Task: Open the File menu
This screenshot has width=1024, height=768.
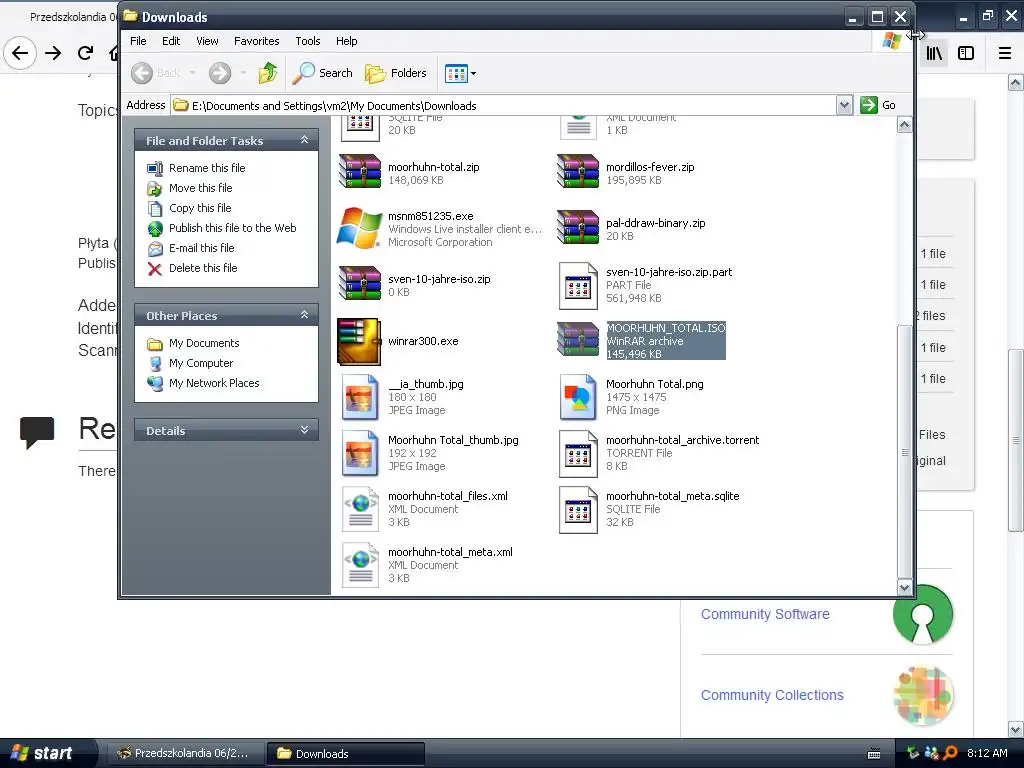Action: [138, 40]
